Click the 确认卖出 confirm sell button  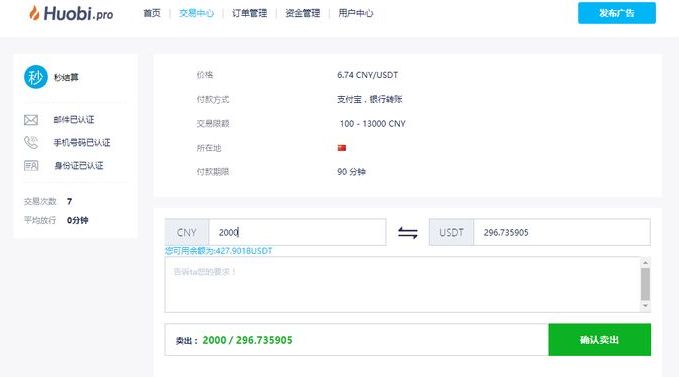click(599, 340)
